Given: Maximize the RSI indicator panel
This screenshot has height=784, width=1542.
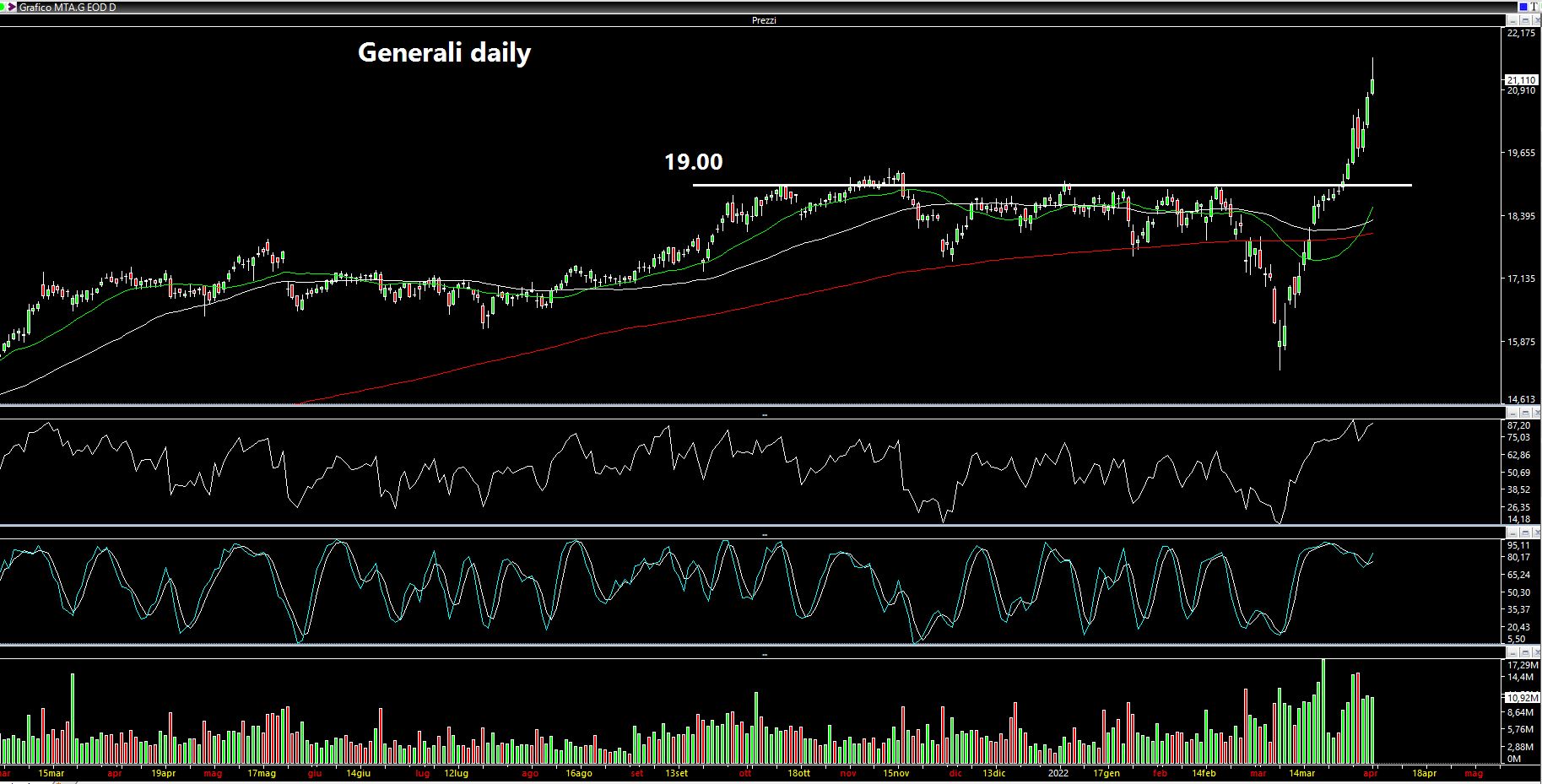Looking at the screenshot, I should coord(1524,413).
